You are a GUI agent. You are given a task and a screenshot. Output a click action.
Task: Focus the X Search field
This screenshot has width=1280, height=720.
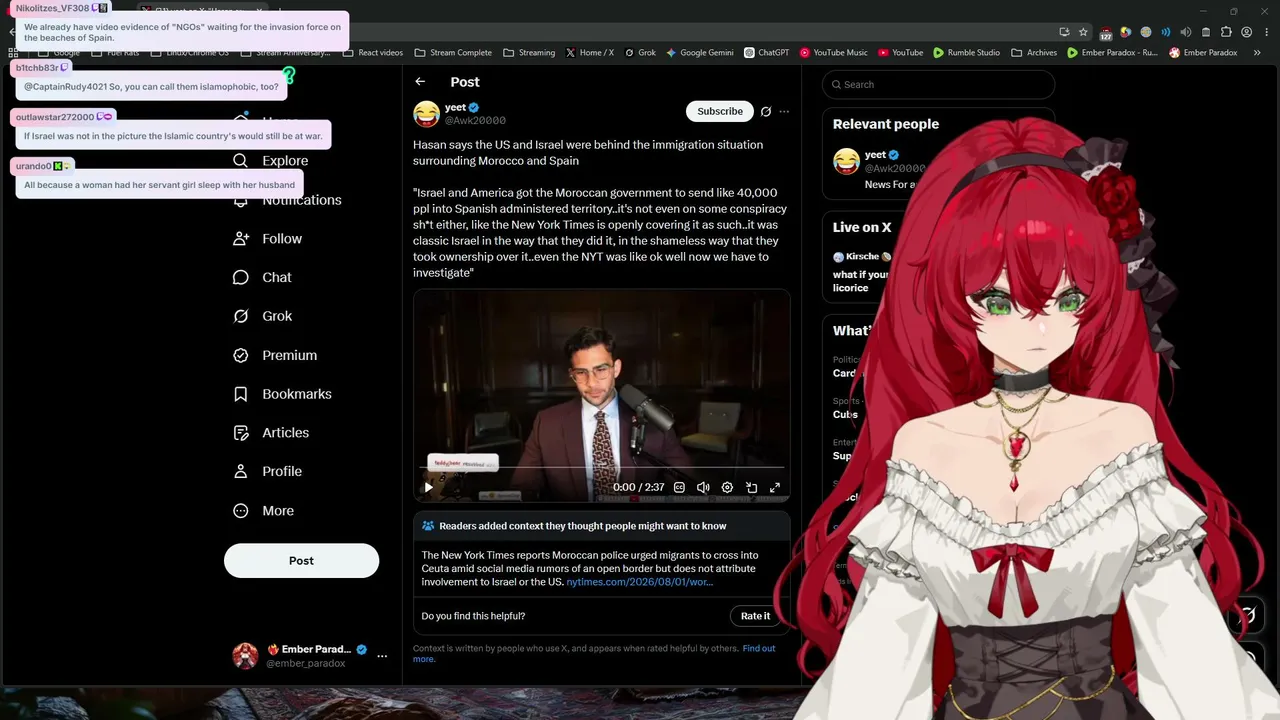coord(939,85)
